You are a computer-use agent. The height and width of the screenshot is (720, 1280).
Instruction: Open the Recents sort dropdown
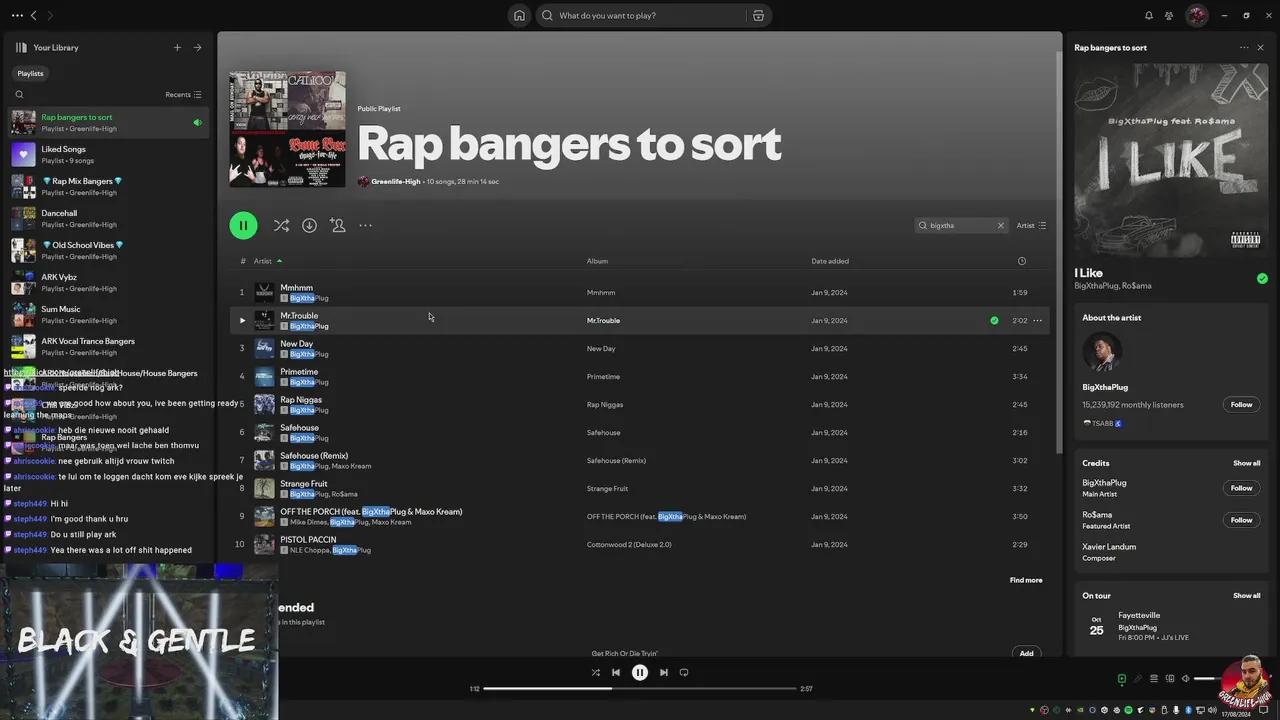click(183, 95)
